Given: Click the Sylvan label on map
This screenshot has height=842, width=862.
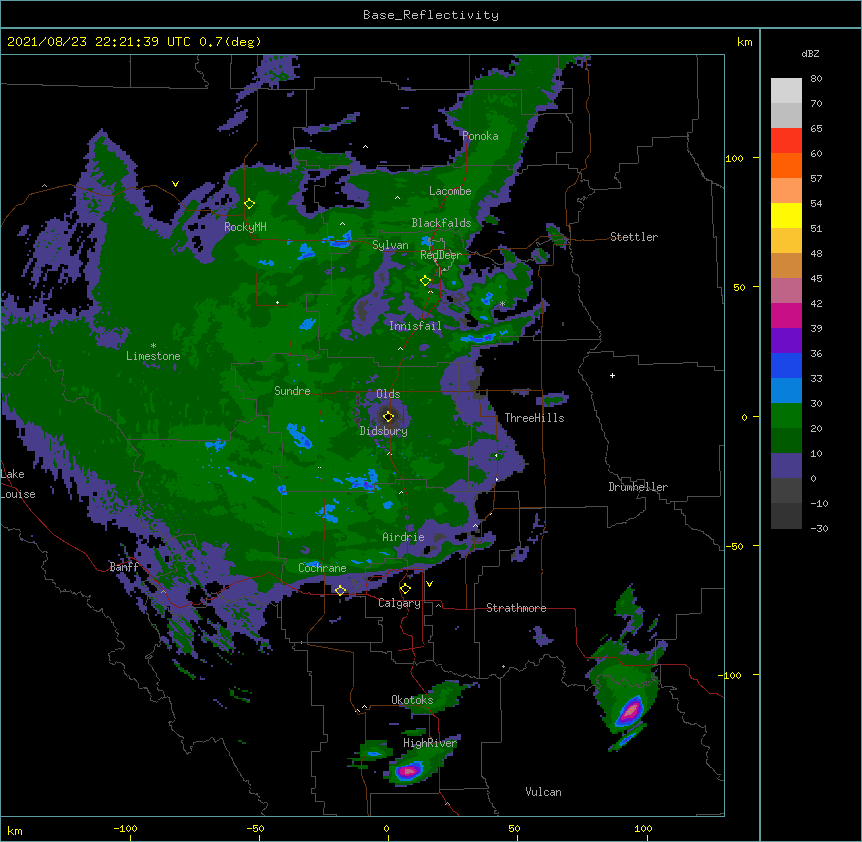Looking at the screenshot, I should (x=390, y=245).
